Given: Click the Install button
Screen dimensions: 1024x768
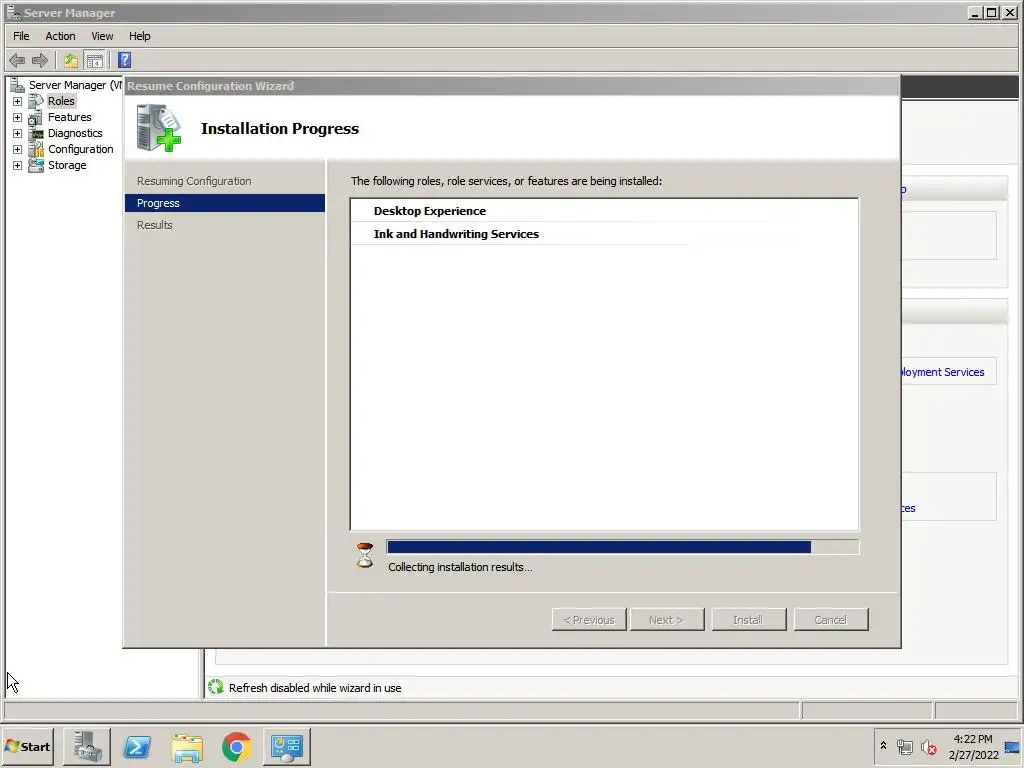Looking at the screenshot, I should (x=748, y=620).
